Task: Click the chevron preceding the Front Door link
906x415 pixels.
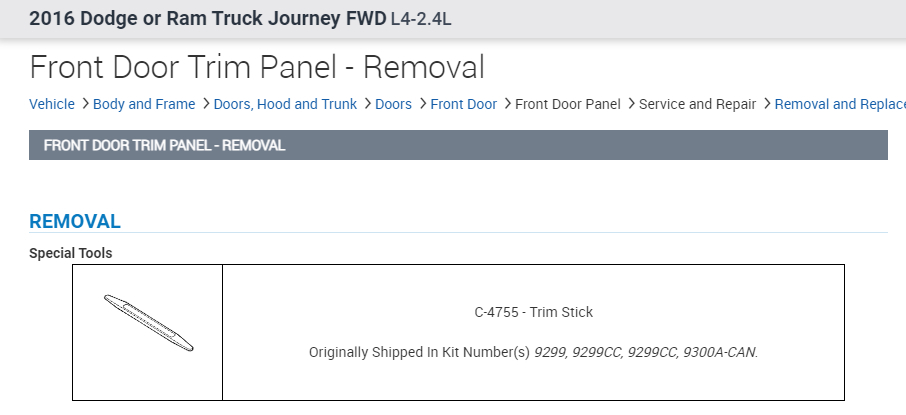Action: (422, 104)
